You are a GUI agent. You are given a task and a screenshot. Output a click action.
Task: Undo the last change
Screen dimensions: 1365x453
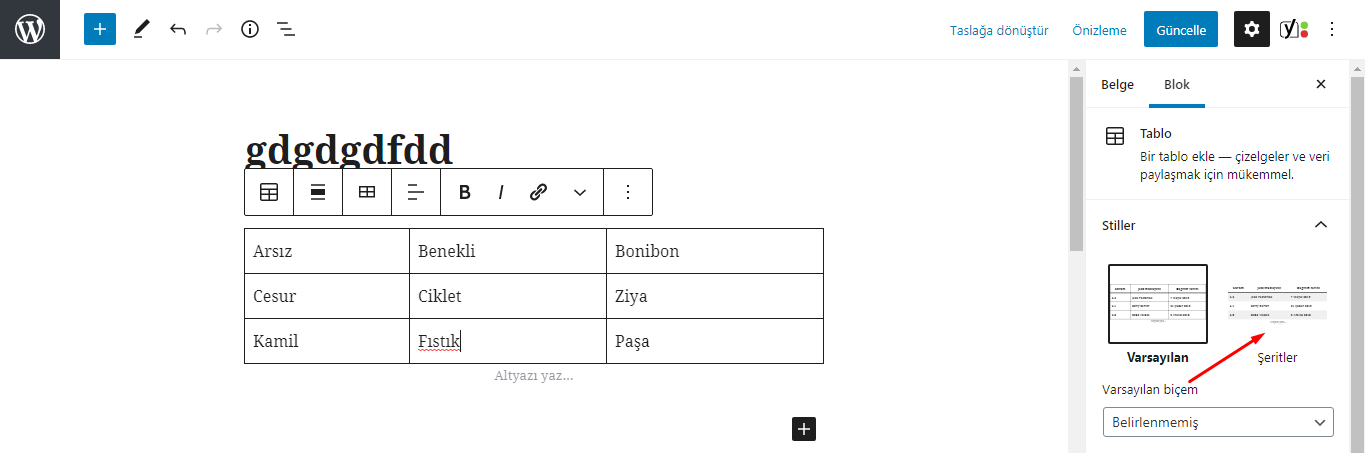178,29
